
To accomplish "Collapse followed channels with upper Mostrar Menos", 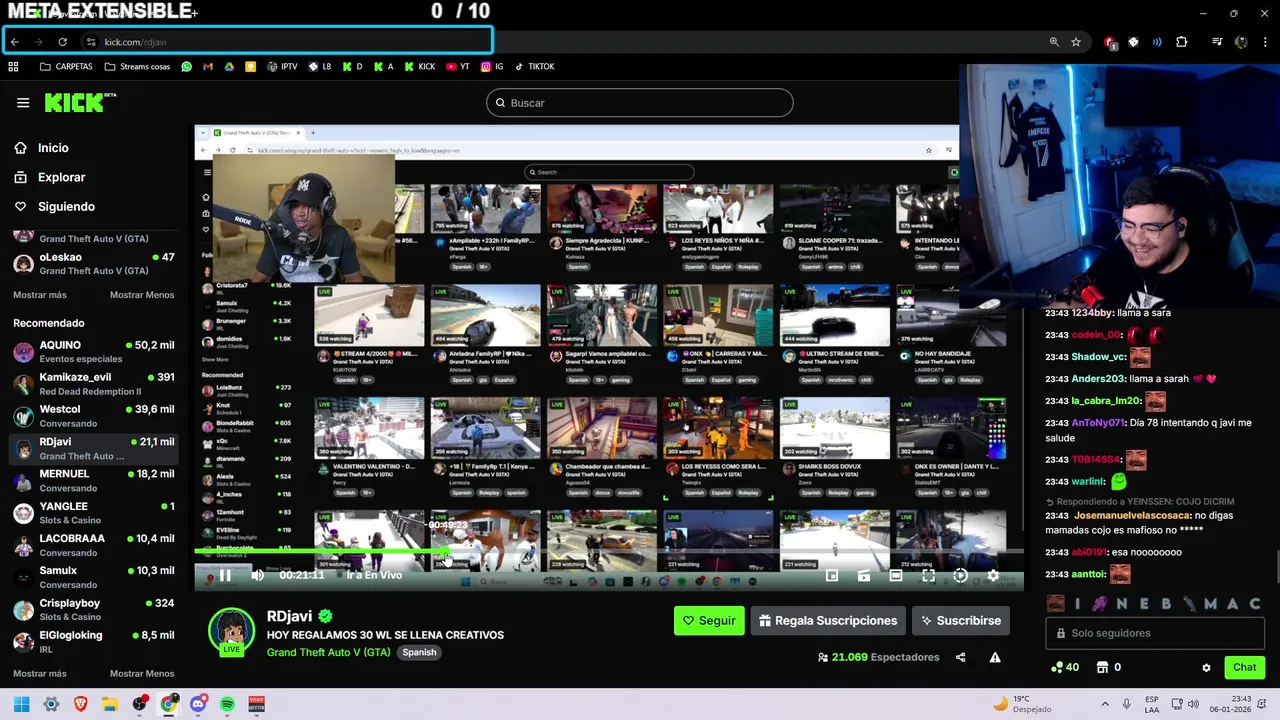I will 142,295.
